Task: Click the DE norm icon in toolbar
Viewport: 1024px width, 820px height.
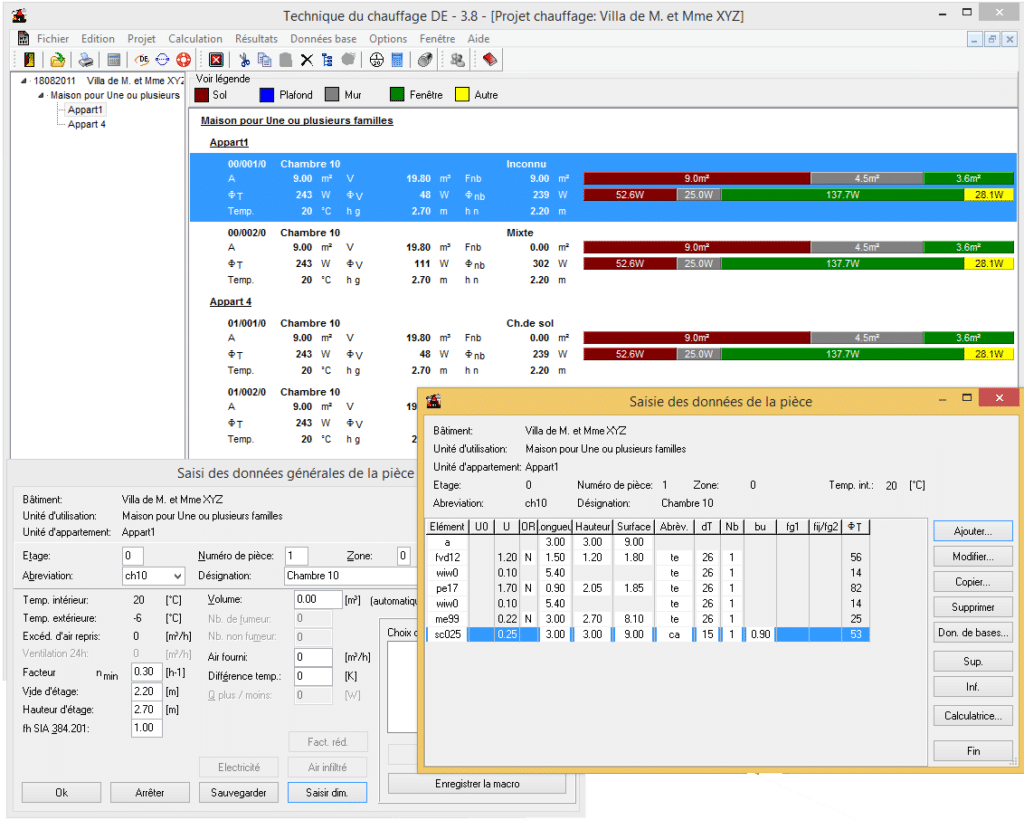Action: pyautogui.click(x=141, y=60)
